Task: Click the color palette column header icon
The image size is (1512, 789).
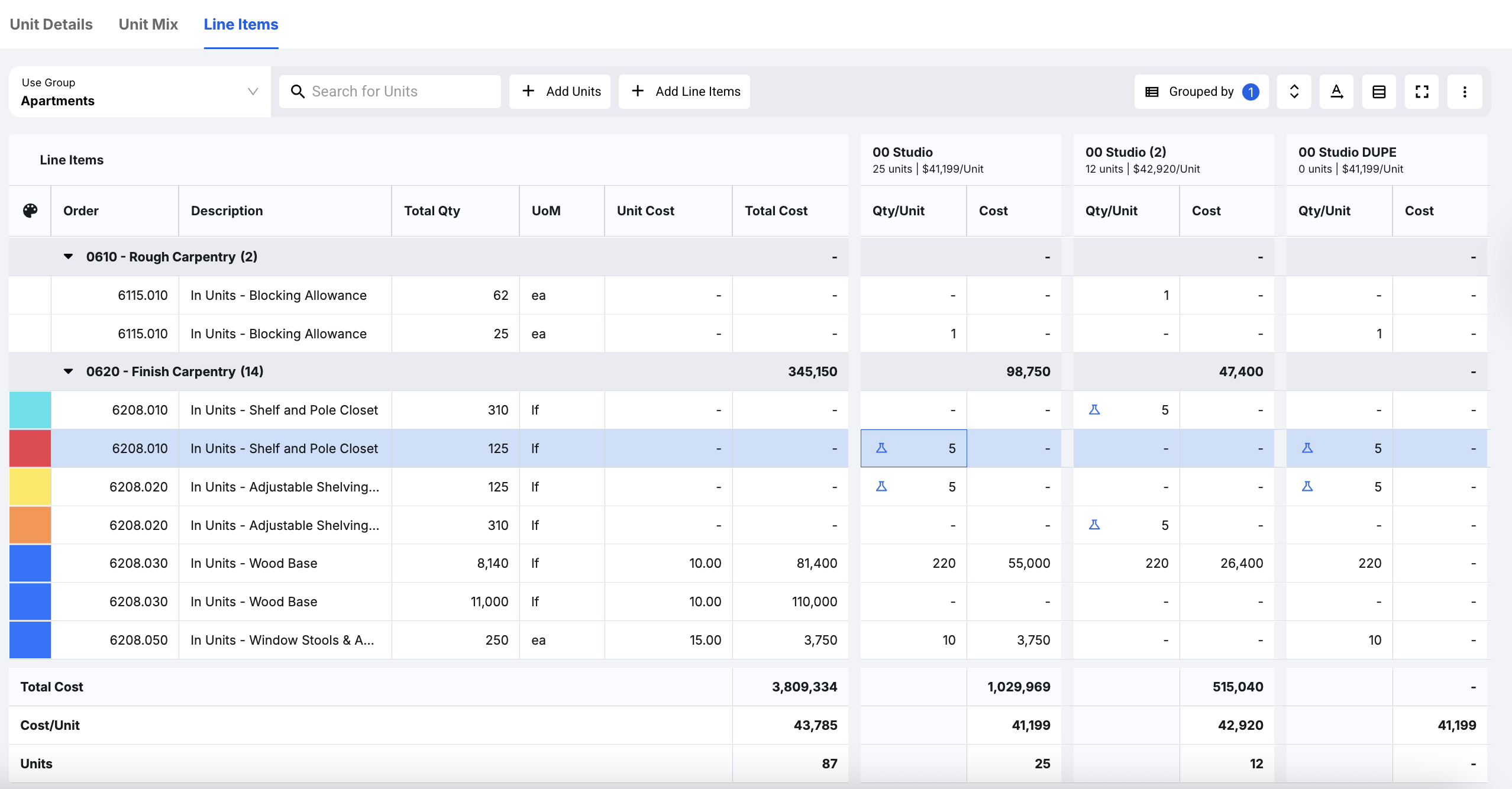Action: point(30,211)
